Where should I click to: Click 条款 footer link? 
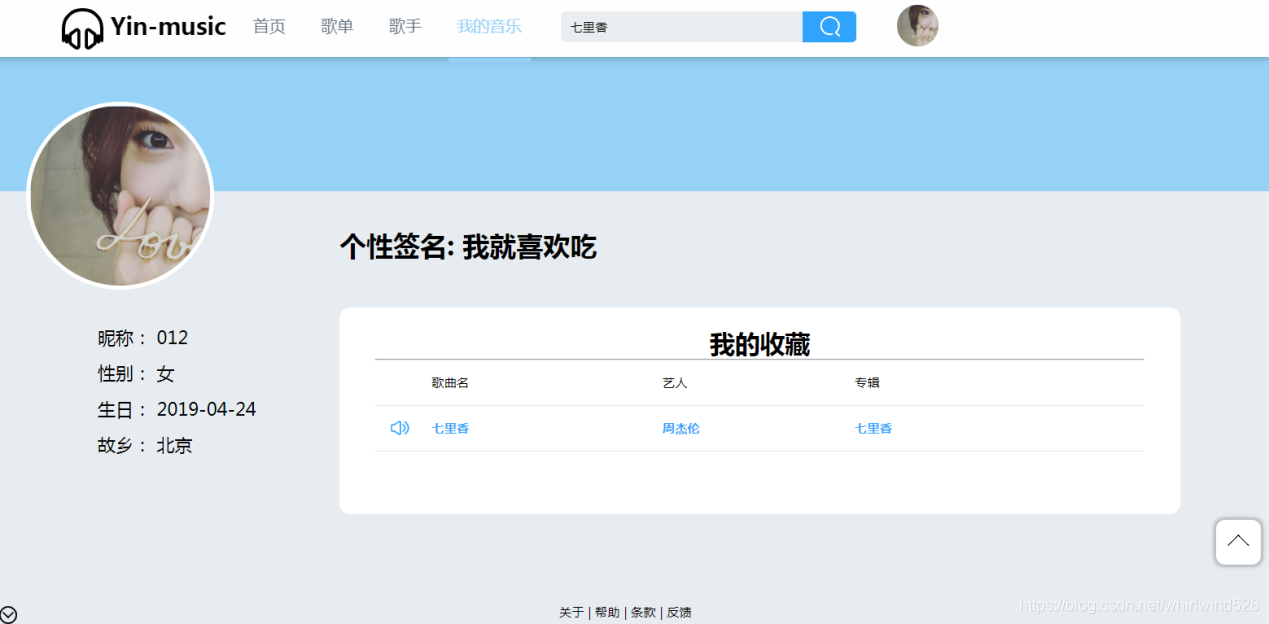[643, 612]
